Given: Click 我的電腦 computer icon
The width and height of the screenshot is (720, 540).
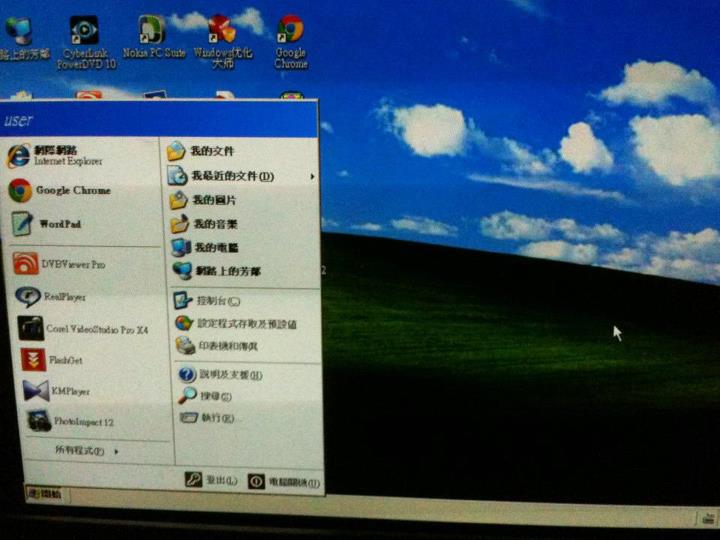Looking at the screenshot, I should (x=181, y=248).
